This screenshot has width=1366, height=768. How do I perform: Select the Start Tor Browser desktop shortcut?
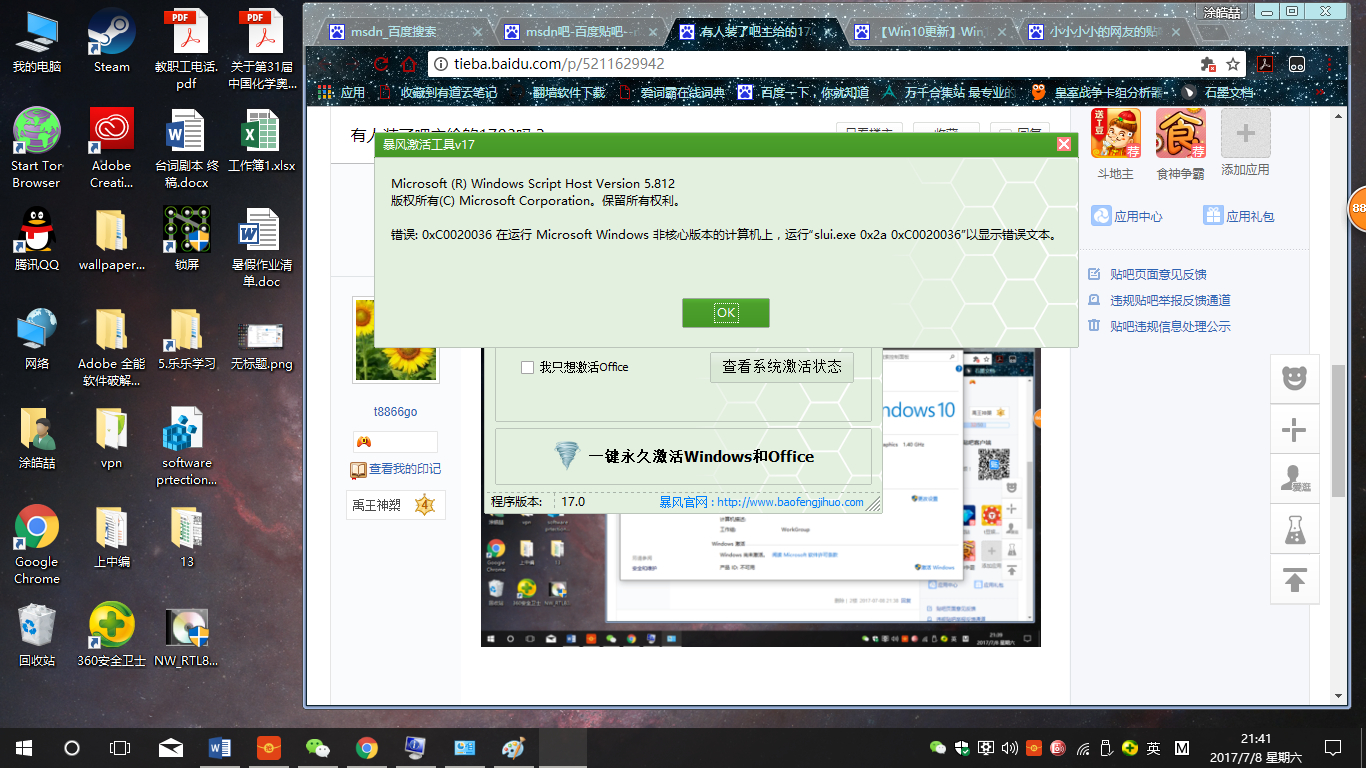click(x=37, y=148)
